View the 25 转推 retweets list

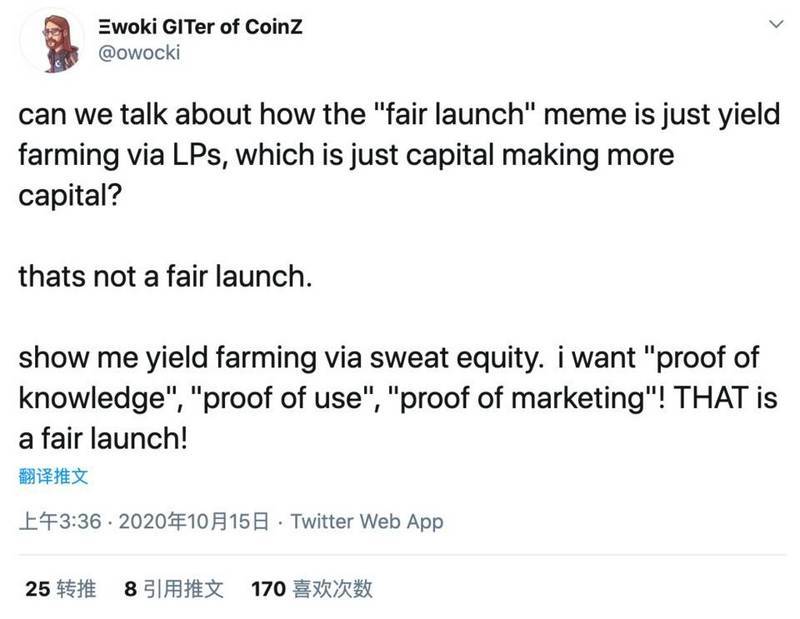click(61, 588)
